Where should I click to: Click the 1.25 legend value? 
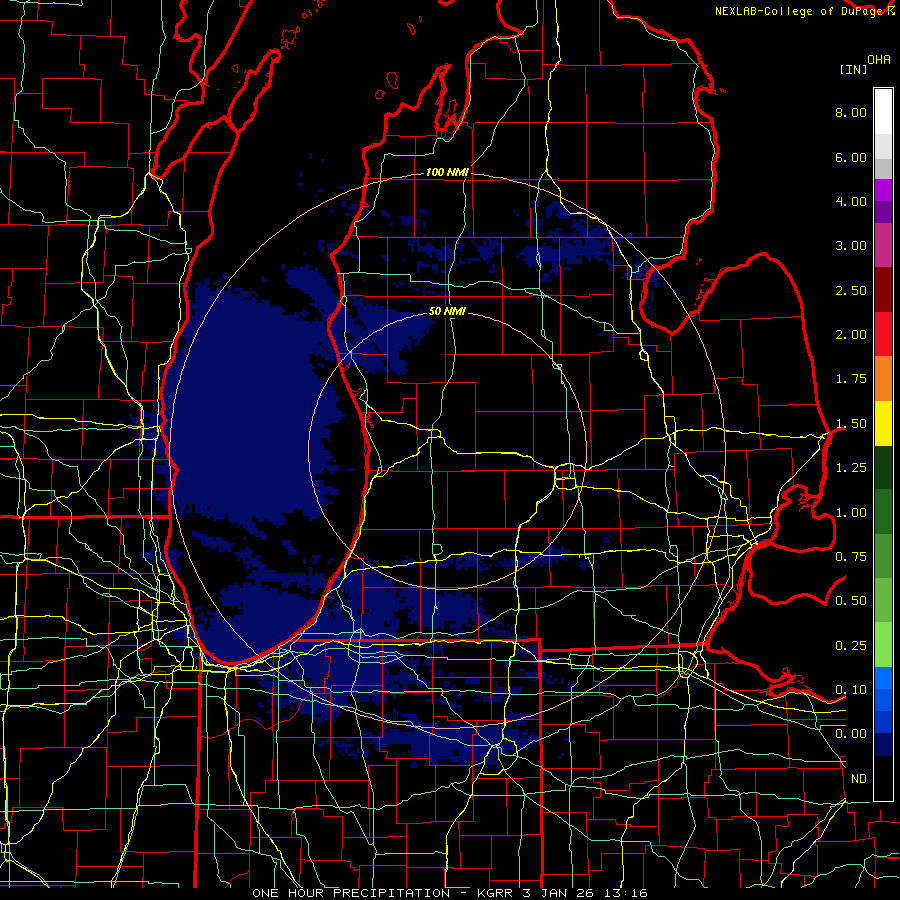(x=851, y=468)
